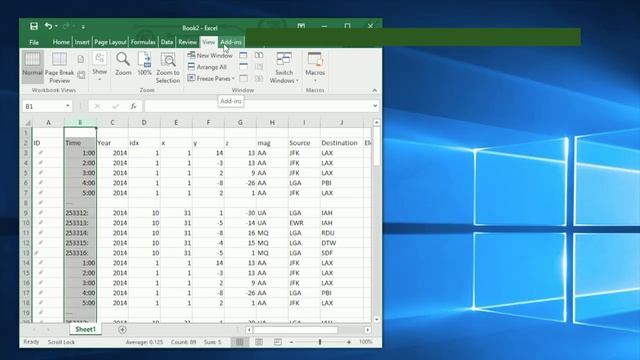Open Custom Views from Workbook Views

point(81,75)
